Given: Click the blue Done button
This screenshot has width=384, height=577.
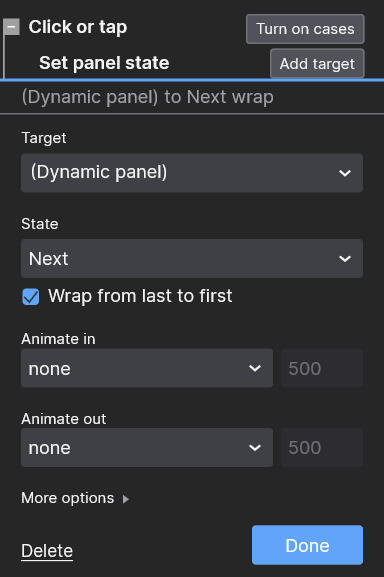Looking at the screenshot, I should tap(307, 545).
